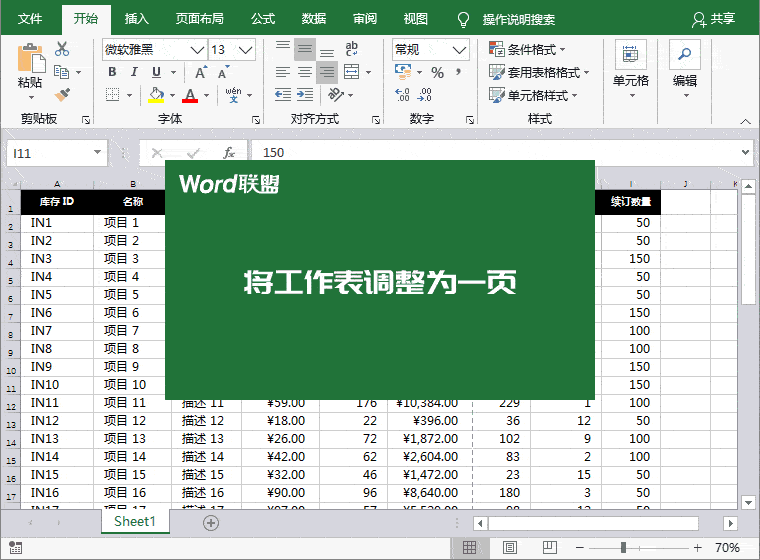Open the number format dropdown

[x=459, y=49]
